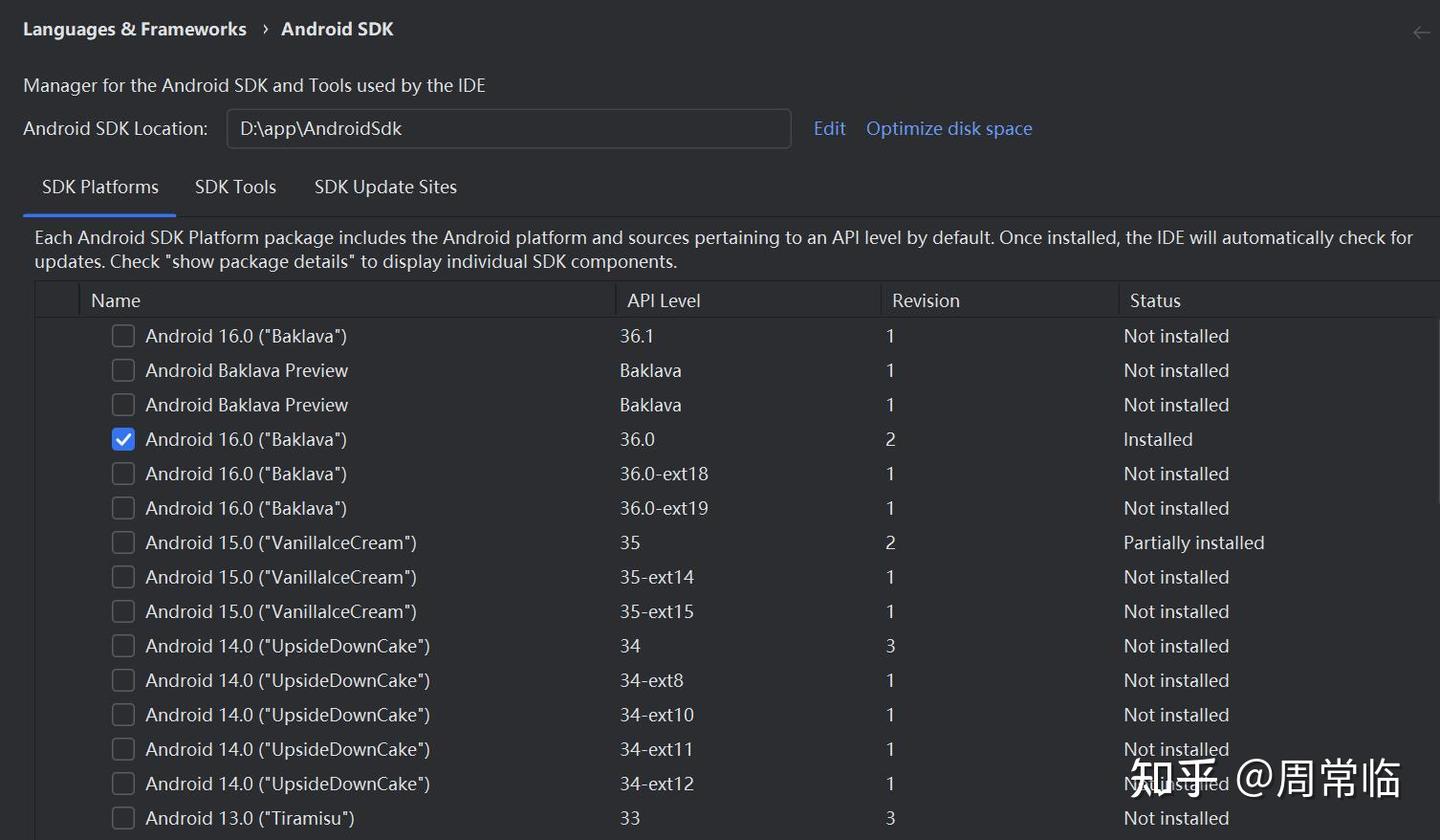Tick the 35-ext14 VanillaIceCream checkbox
1440x840 pixels.
(123, 577)
